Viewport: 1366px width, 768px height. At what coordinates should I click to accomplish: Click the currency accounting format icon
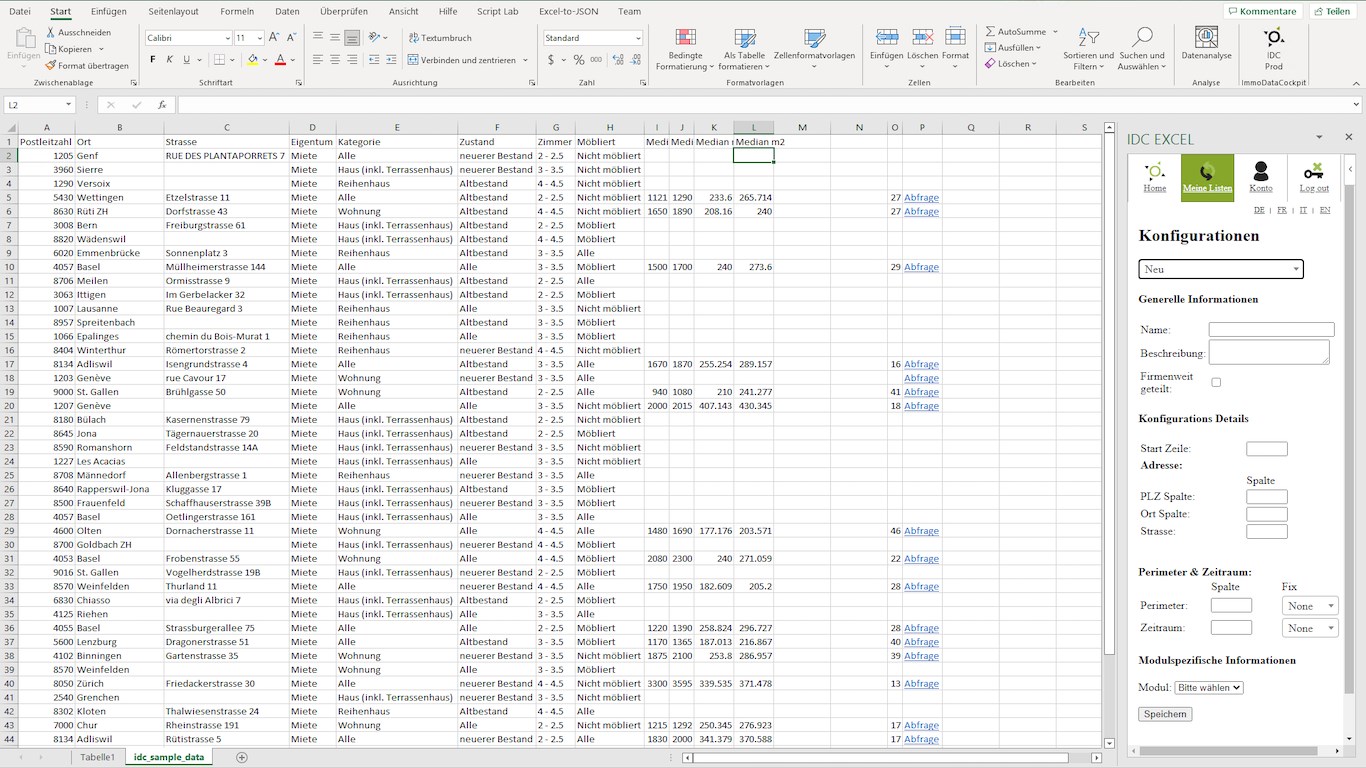coord(551,60)
